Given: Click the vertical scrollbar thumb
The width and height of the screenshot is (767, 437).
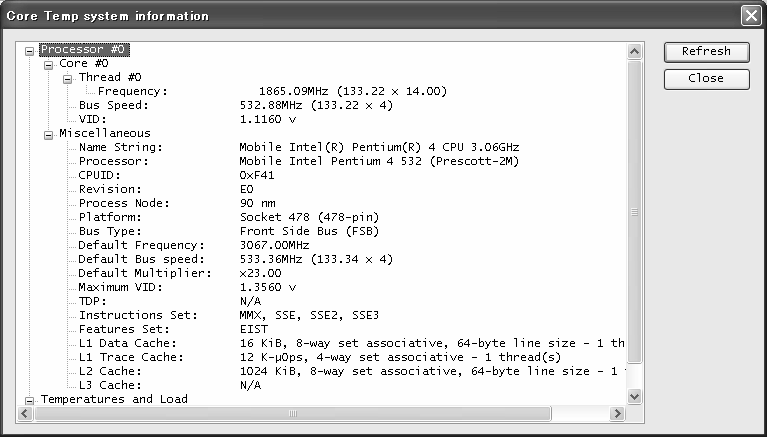Looking at the screenshot, I should point(634,212).
